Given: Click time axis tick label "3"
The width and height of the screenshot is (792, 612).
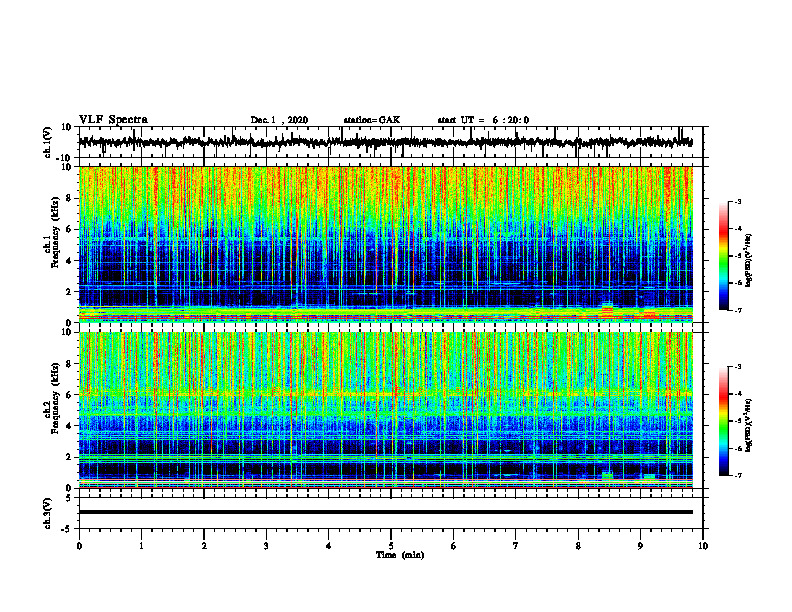Looking at the screenshot, I should (x=266, y=546).
